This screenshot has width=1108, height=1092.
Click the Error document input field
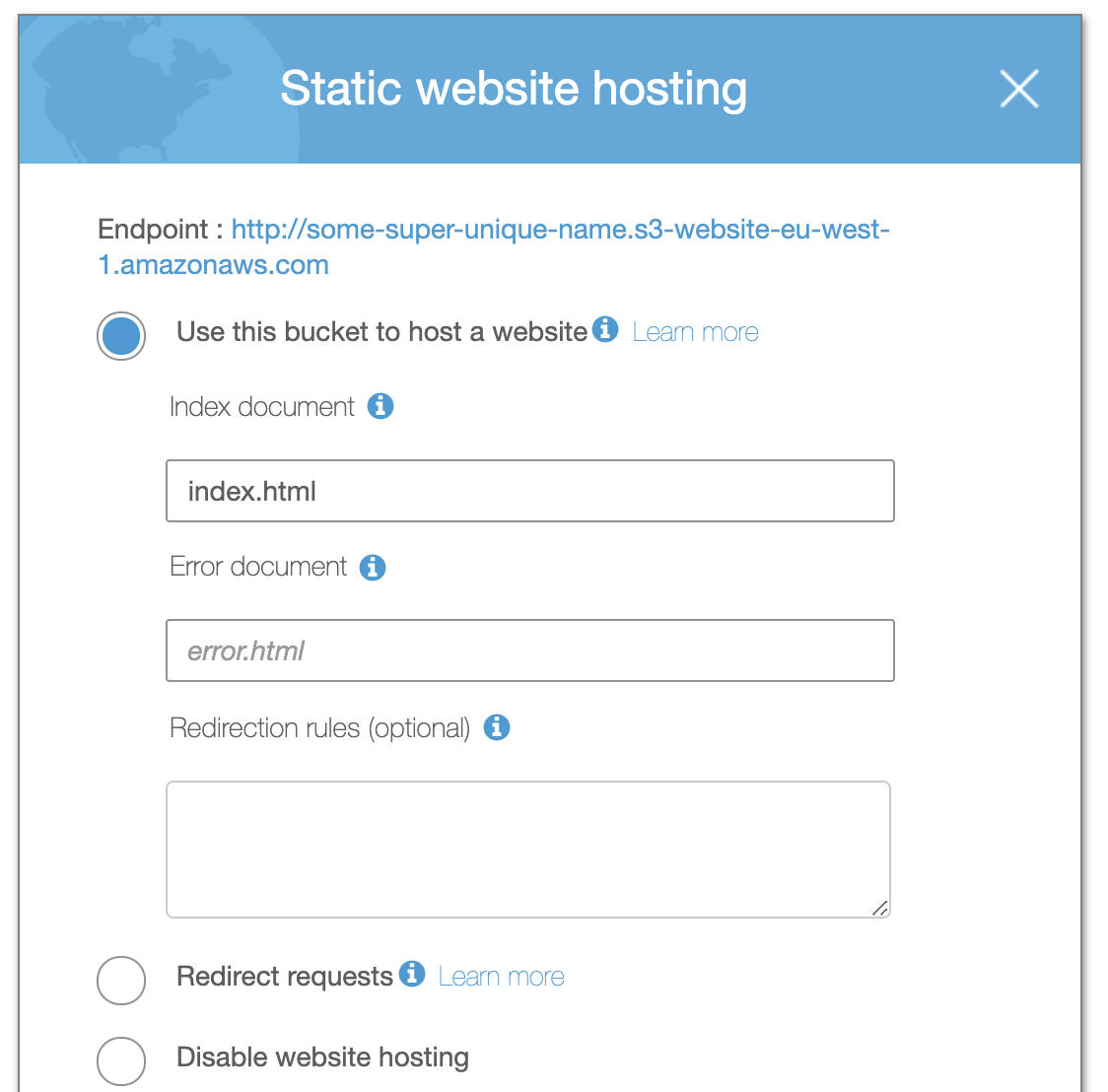coord(529,650)
